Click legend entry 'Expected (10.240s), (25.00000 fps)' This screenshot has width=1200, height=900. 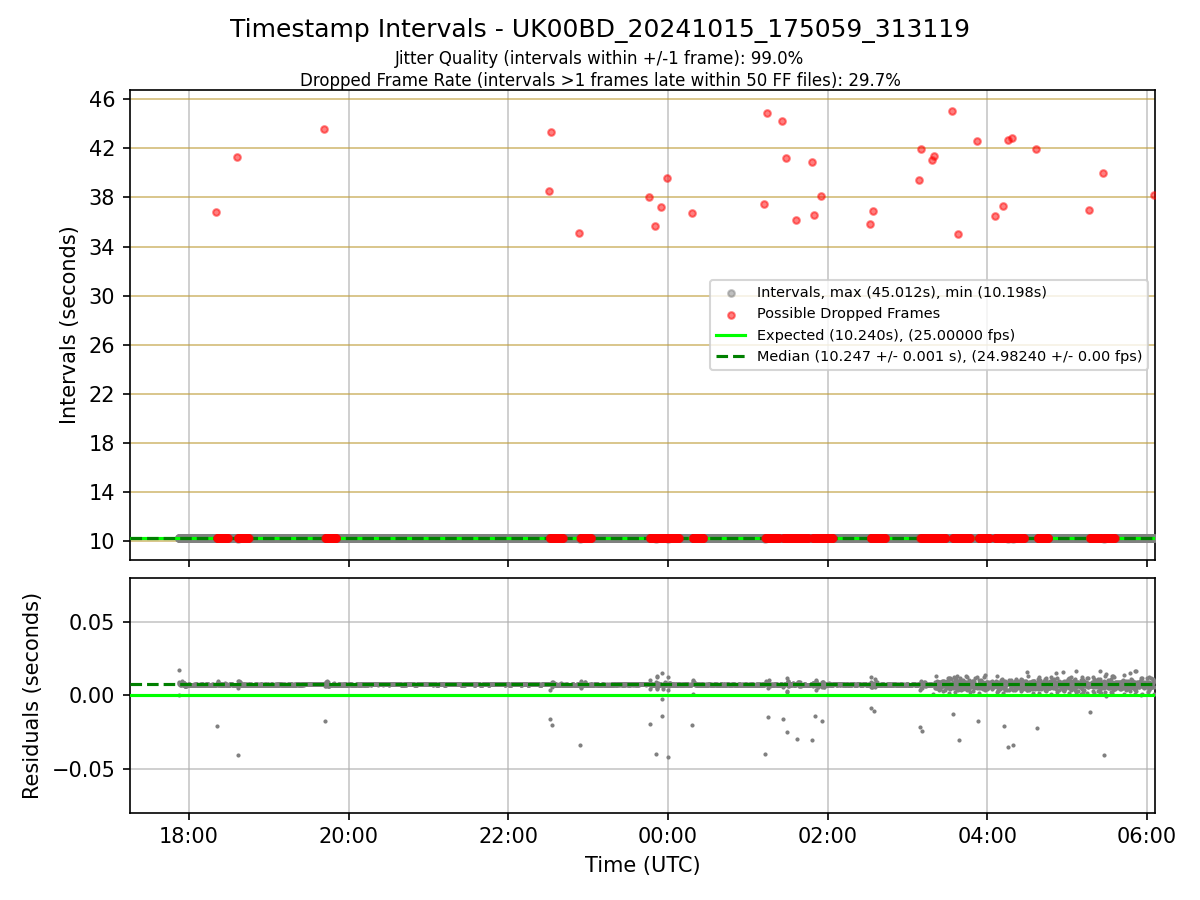[x=885, y=335]
